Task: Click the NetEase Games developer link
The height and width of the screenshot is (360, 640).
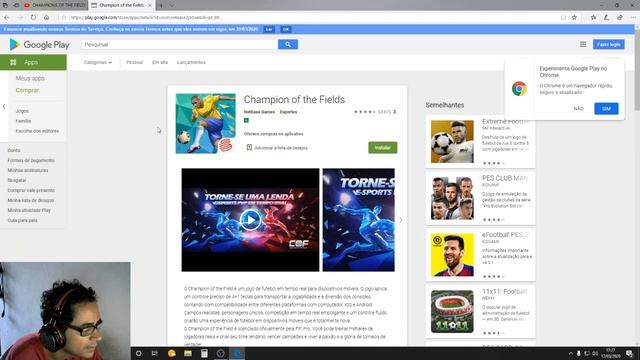Action: 259,112
